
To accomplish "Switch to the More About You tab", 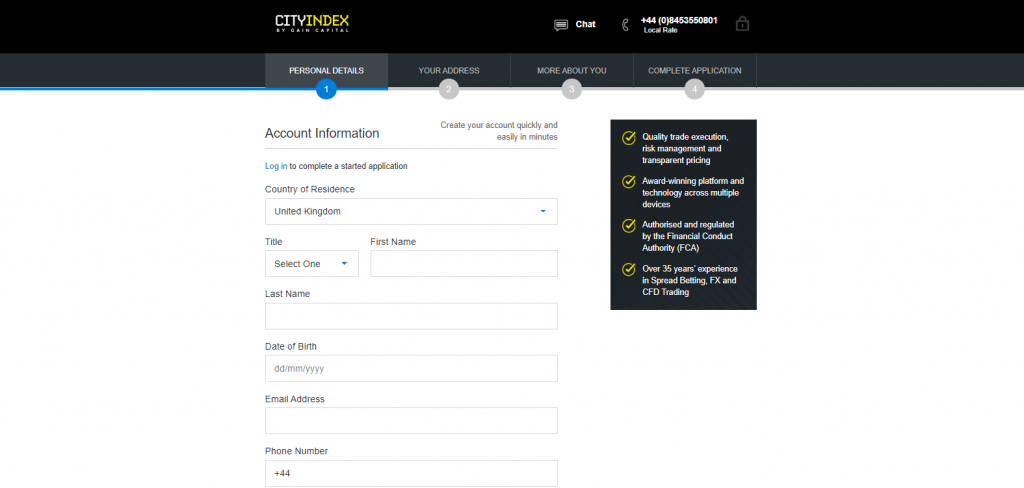I will [x=571, y=71].
